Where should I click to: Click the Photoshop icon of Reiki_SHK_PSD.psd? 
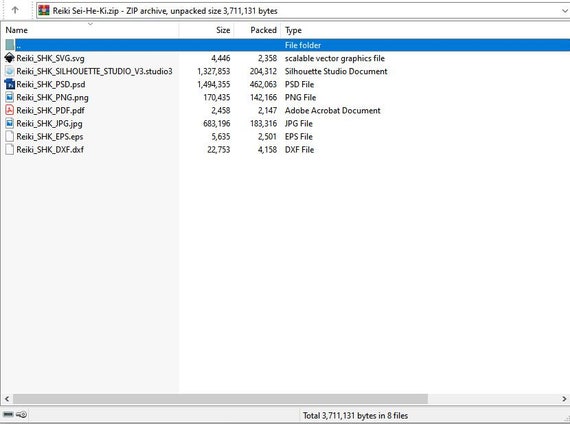pos(9,84)
